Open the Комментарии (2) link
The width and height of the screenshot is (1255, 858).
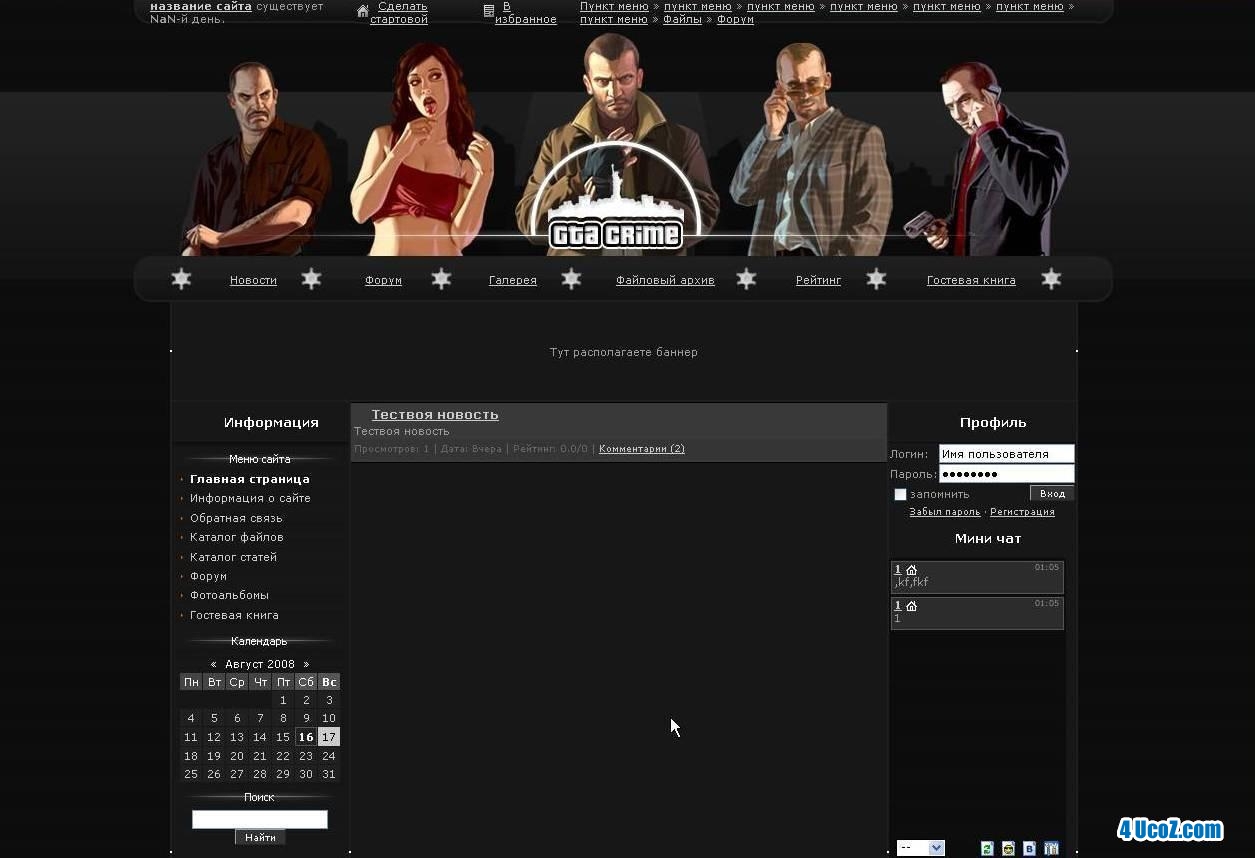642,449
